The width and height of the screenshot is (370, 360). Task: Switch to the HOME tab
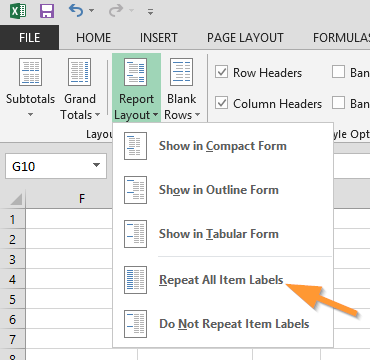93,37
